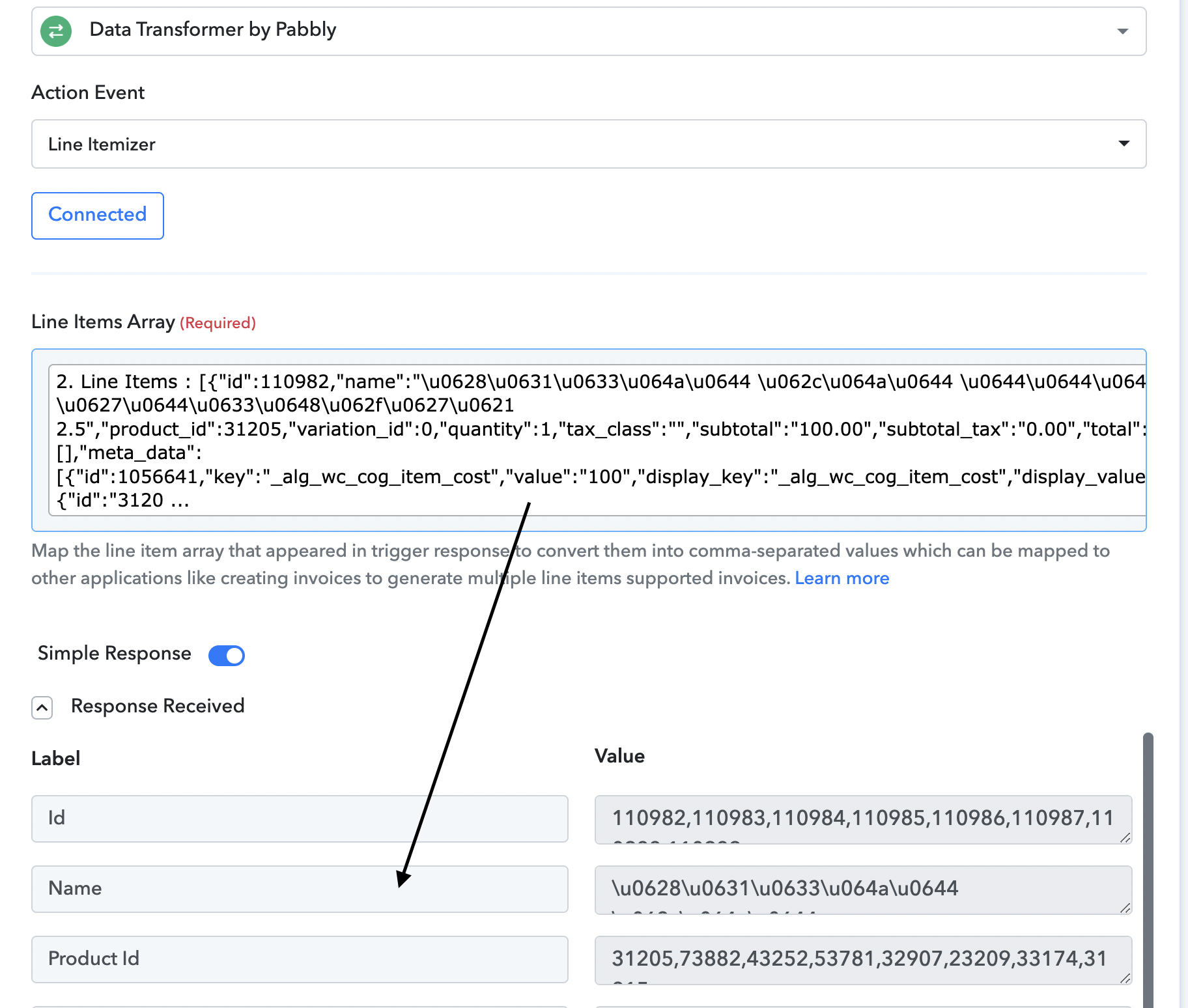This screenshot has height=1008, width=1188.
Task: Click the Id label field
Action: click(300, 819)
